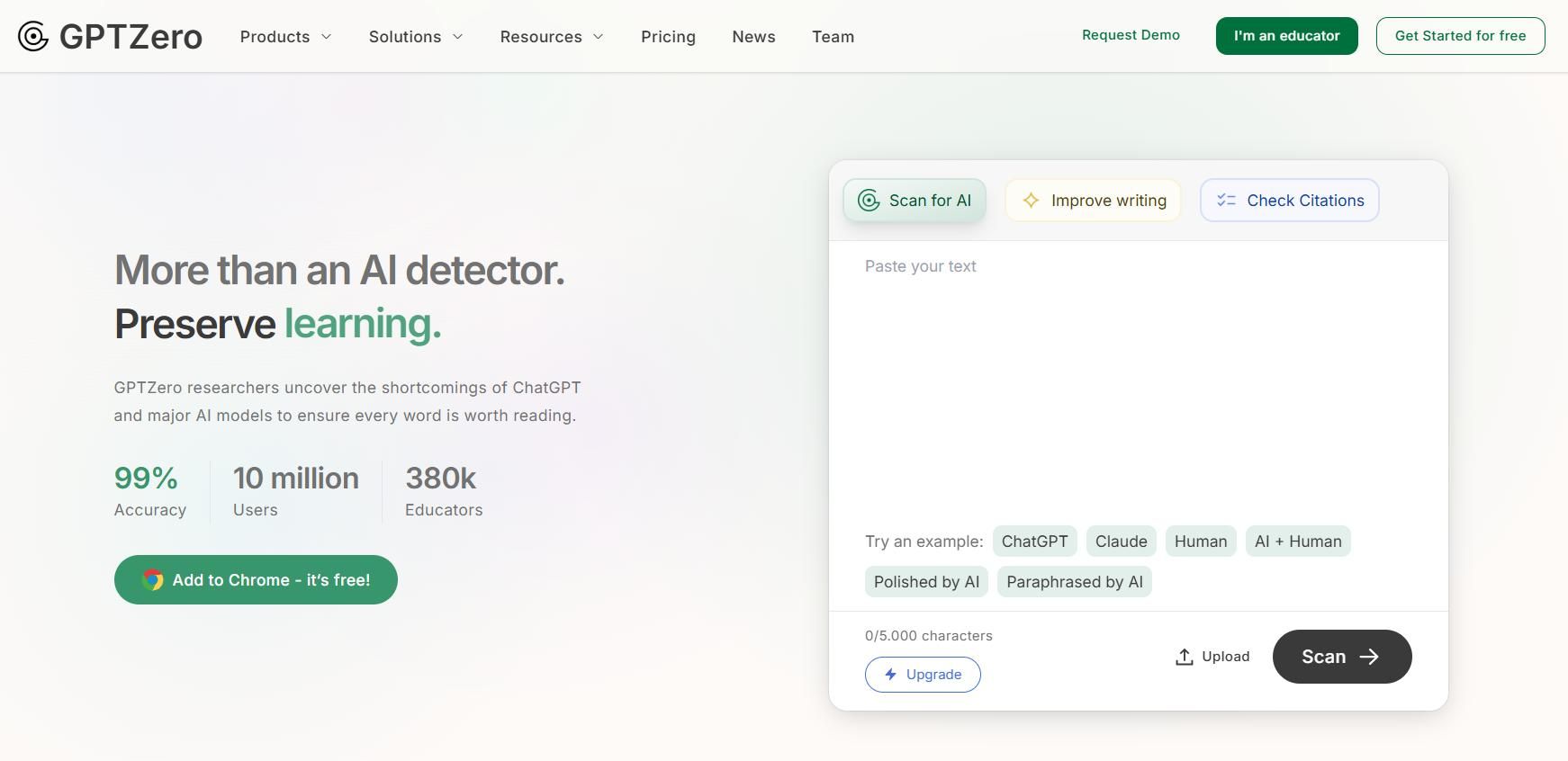
Task: Switch to the Check Citations tab
Action: tap(1290, 201)
